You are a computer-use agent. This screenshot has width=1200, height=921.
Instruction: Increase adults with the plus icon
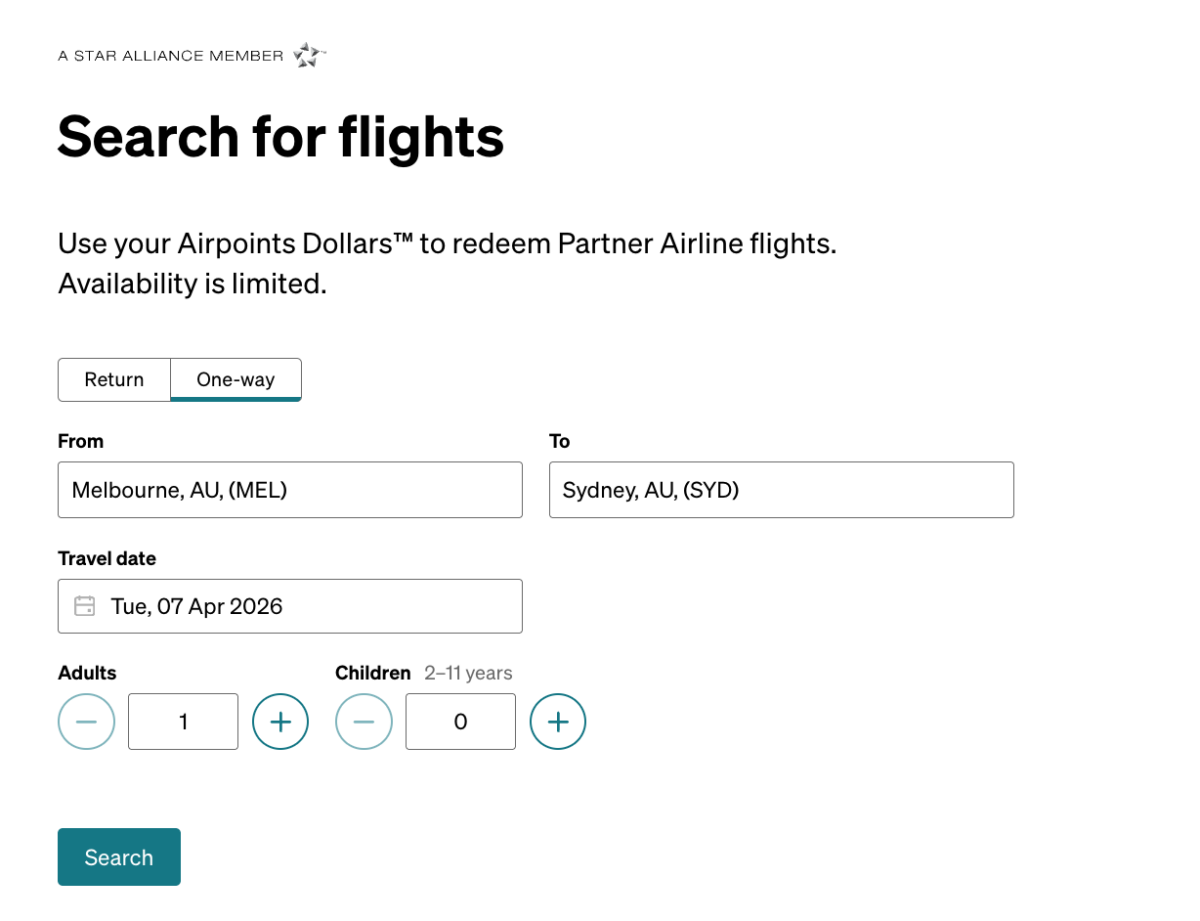(x=280, y=721)
